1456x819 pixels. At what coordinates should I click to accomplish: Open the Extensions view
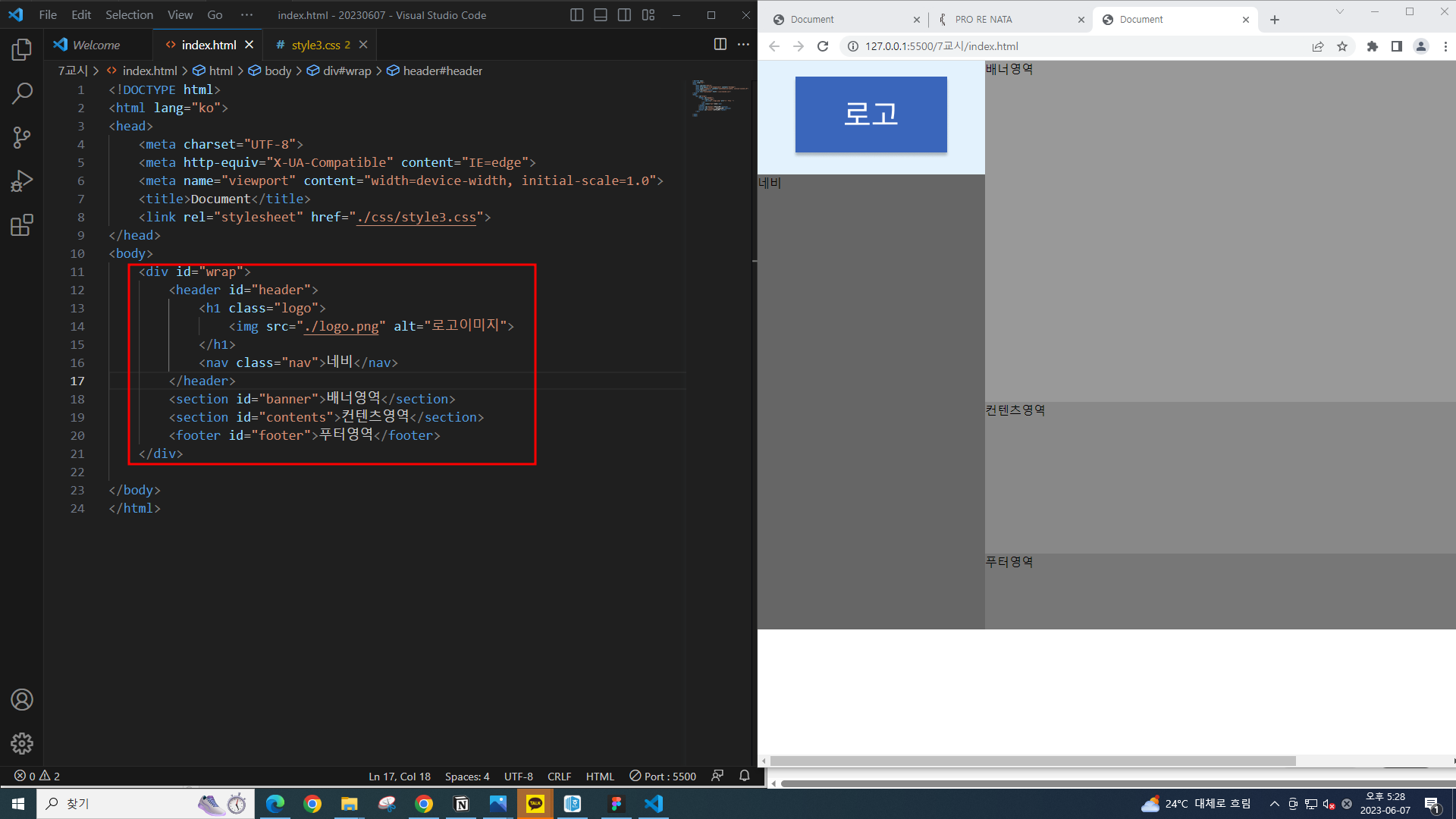(22, 225)
